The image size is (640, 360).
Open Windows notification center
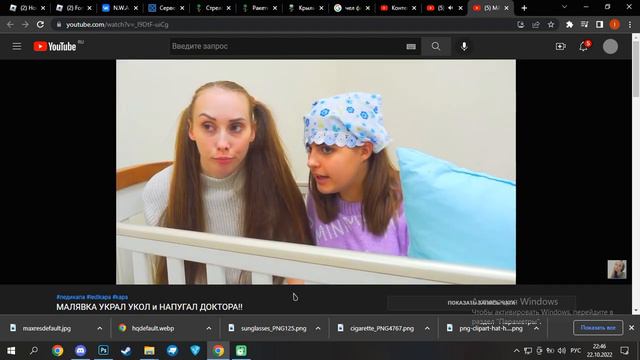pyautogui.click(x=624, y=351)
